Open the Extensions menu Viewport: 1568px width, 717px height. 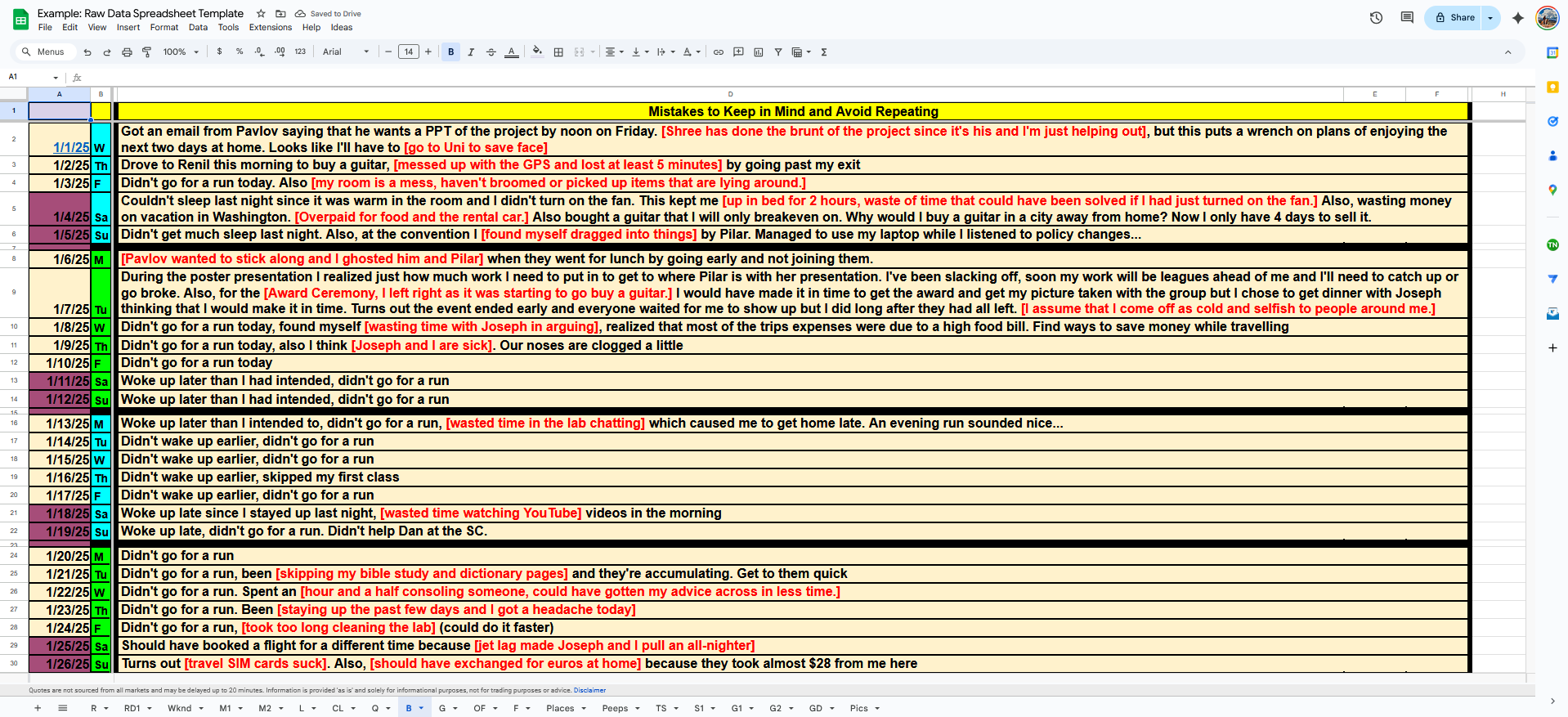pyautogui.click(x=270, y=28)
